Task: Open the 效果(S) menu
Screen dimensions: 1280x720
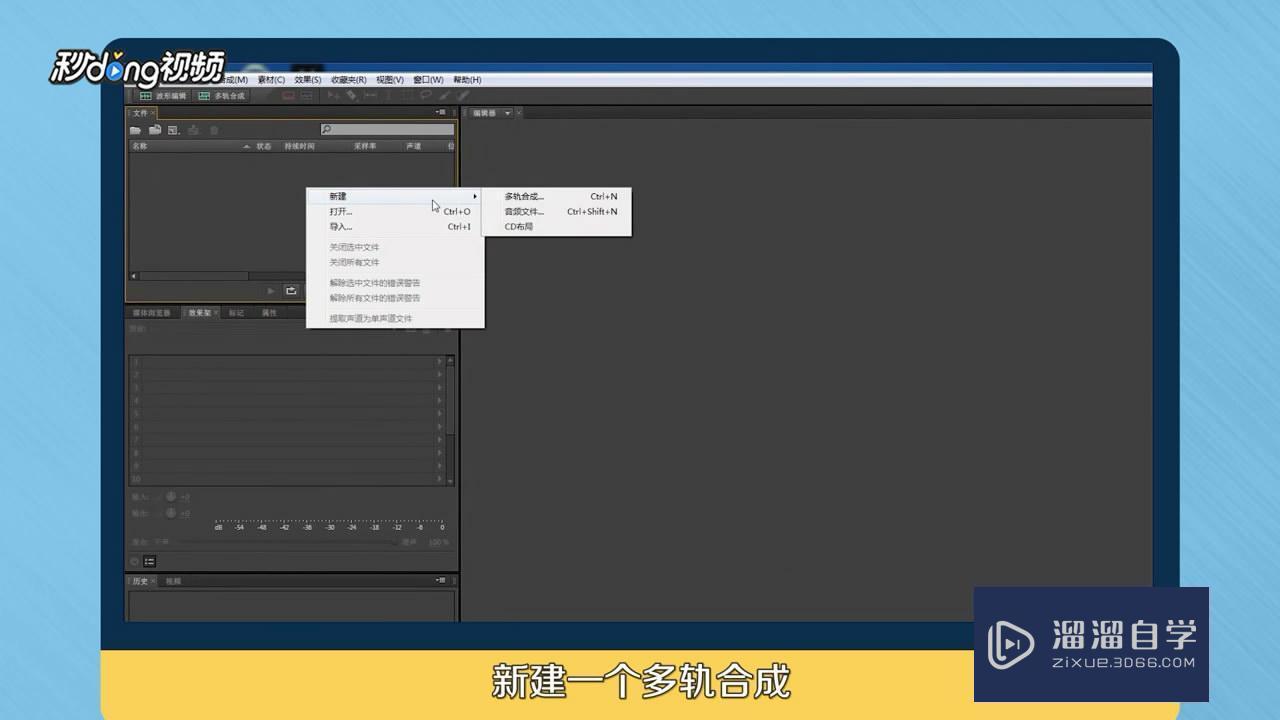Action: 308,80
